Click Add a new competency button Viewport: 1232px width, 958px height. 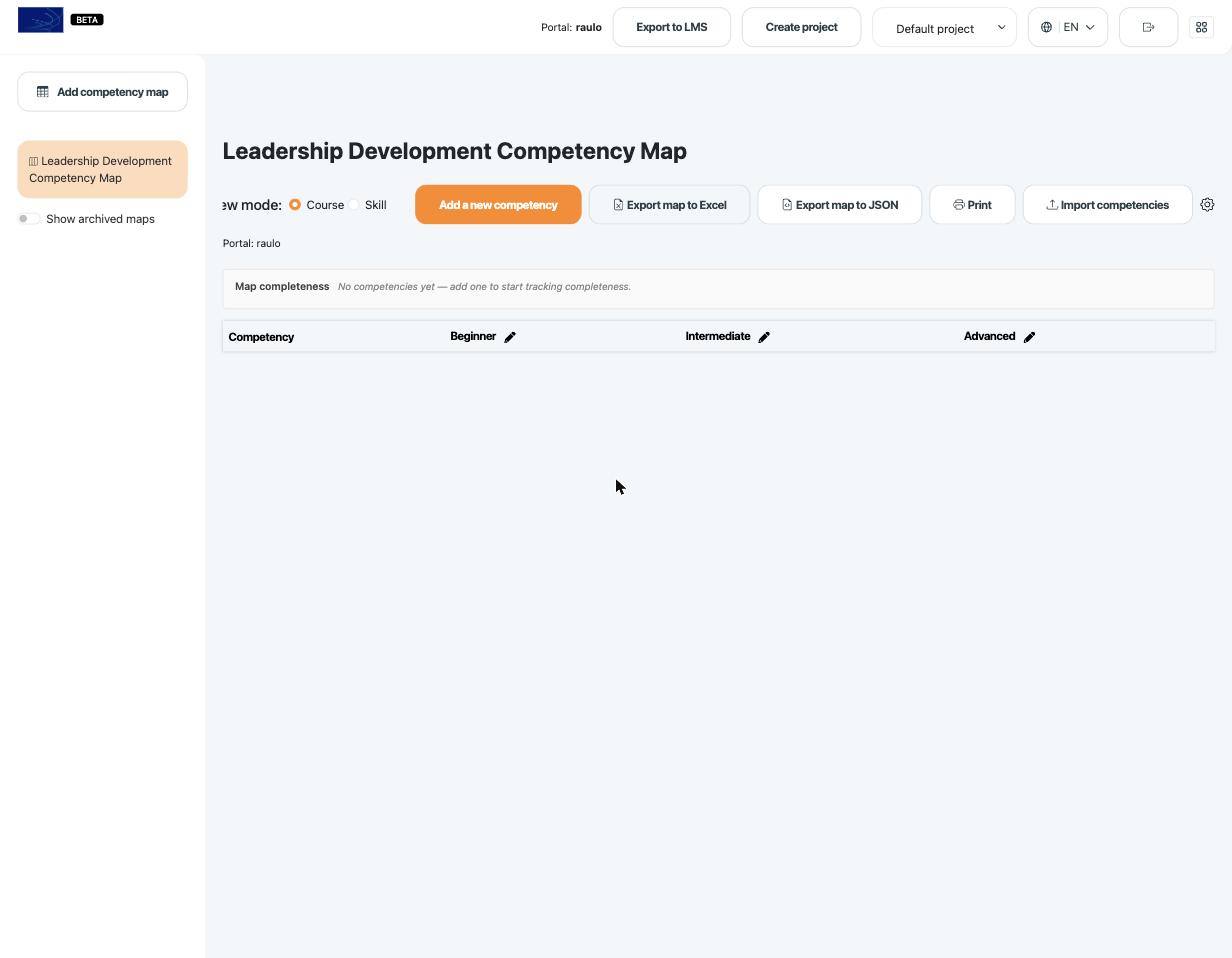(498, 205)
